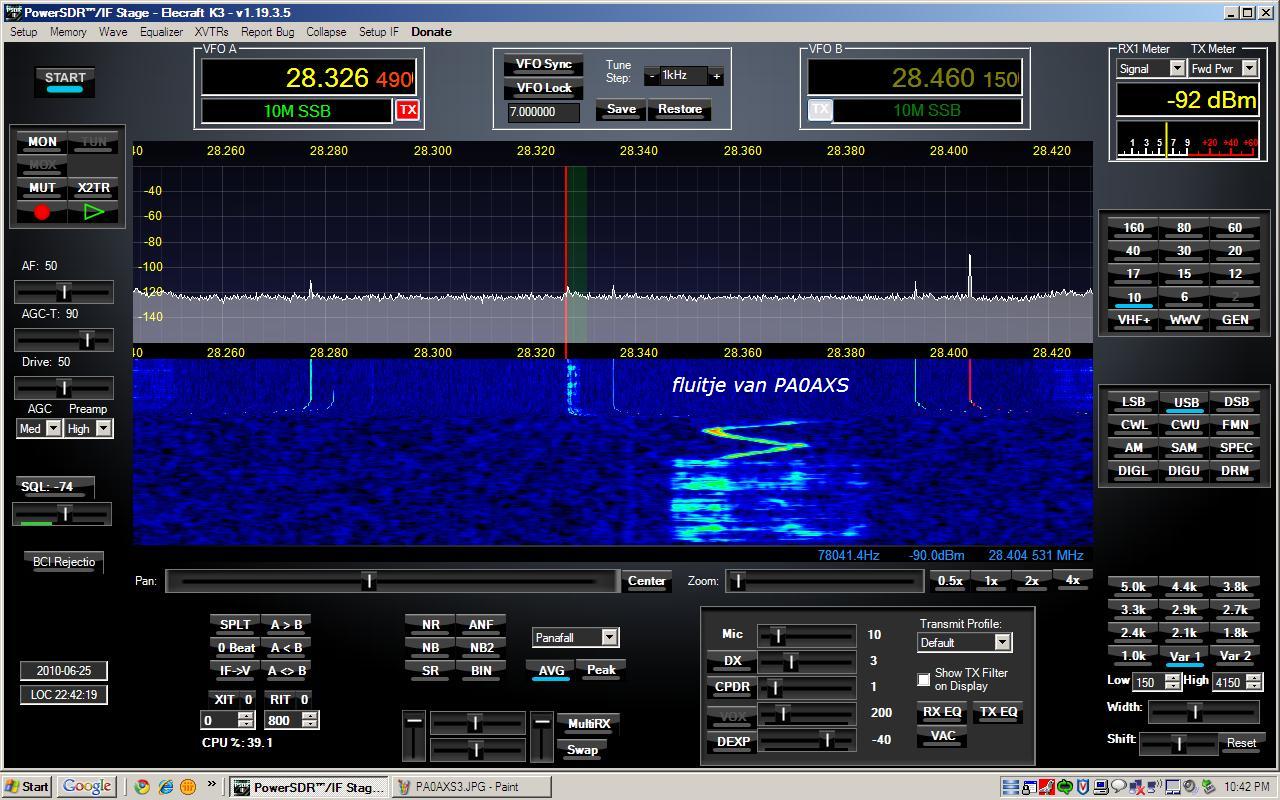Click the Google toolbar in the taskbar
1280x800 pixels.
86,786
